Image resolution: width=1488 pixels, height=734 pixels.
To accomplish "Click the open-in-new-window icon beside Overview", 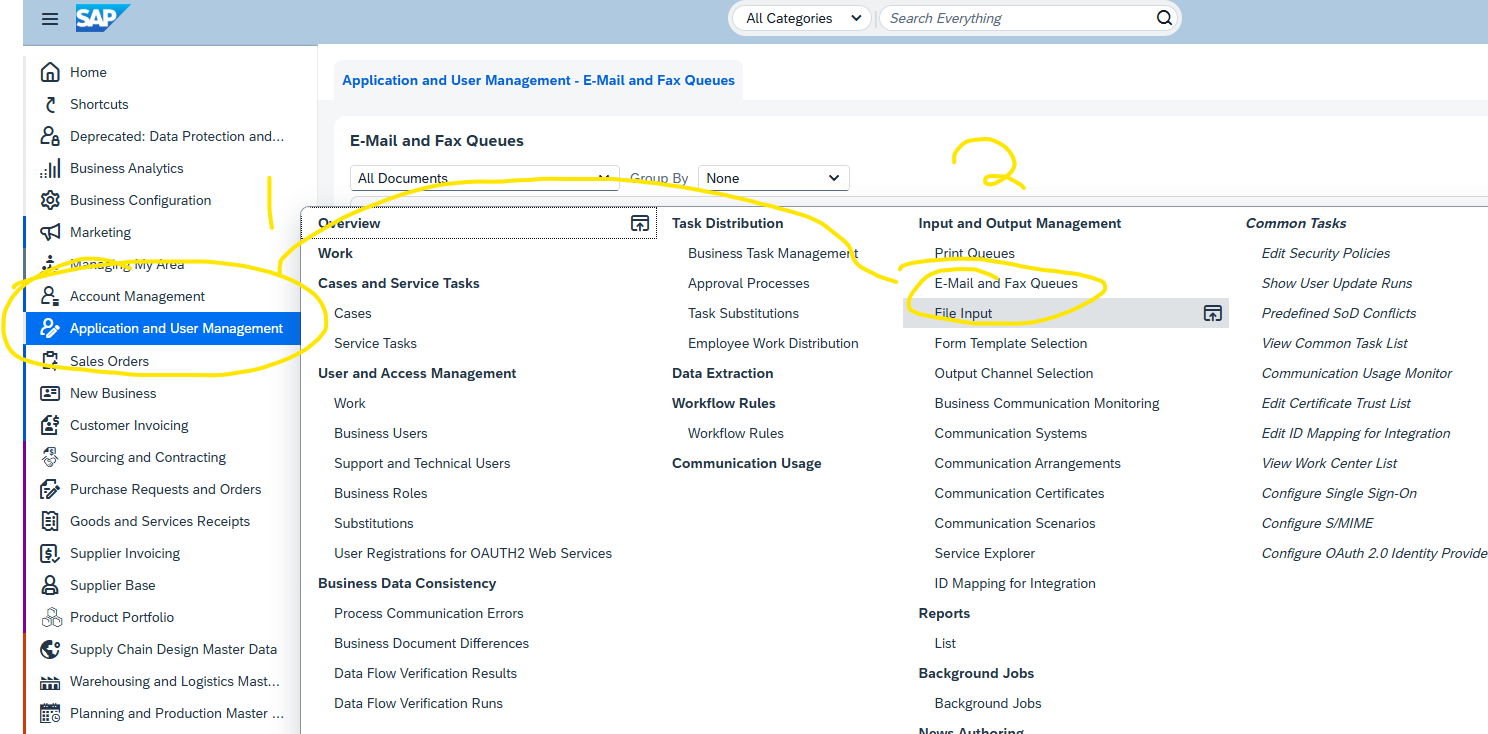I will pyautogui.click(x=640, y=223).
